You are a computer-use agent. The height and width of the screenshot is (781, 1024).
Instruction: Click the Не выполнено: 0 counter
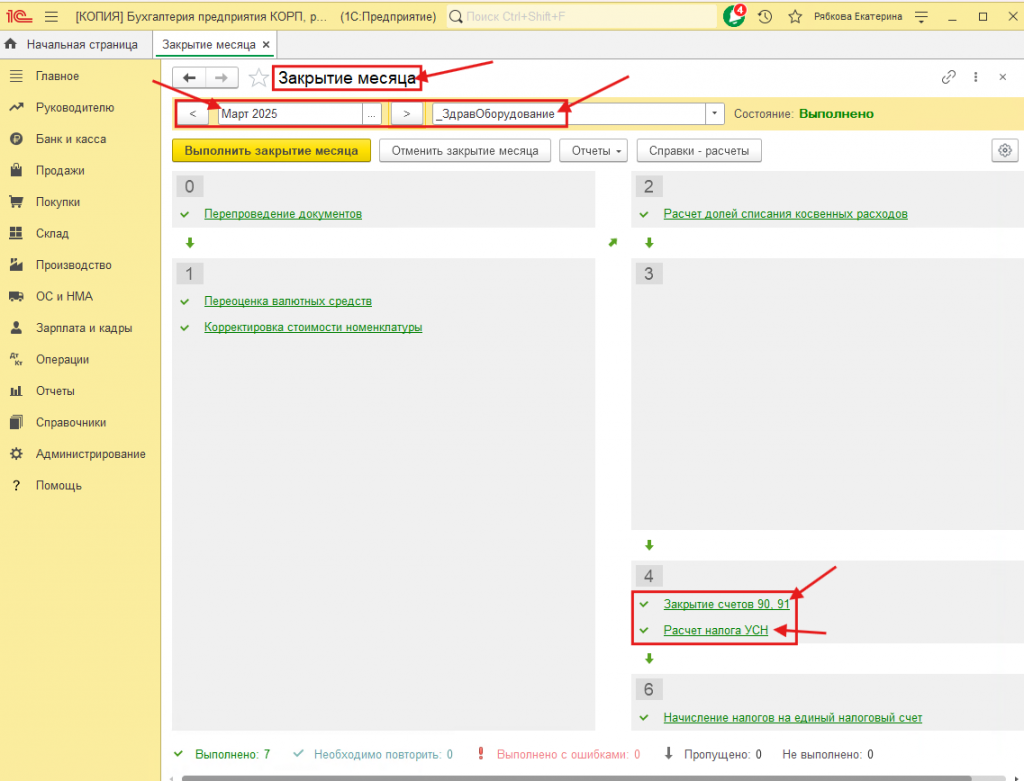828,754
